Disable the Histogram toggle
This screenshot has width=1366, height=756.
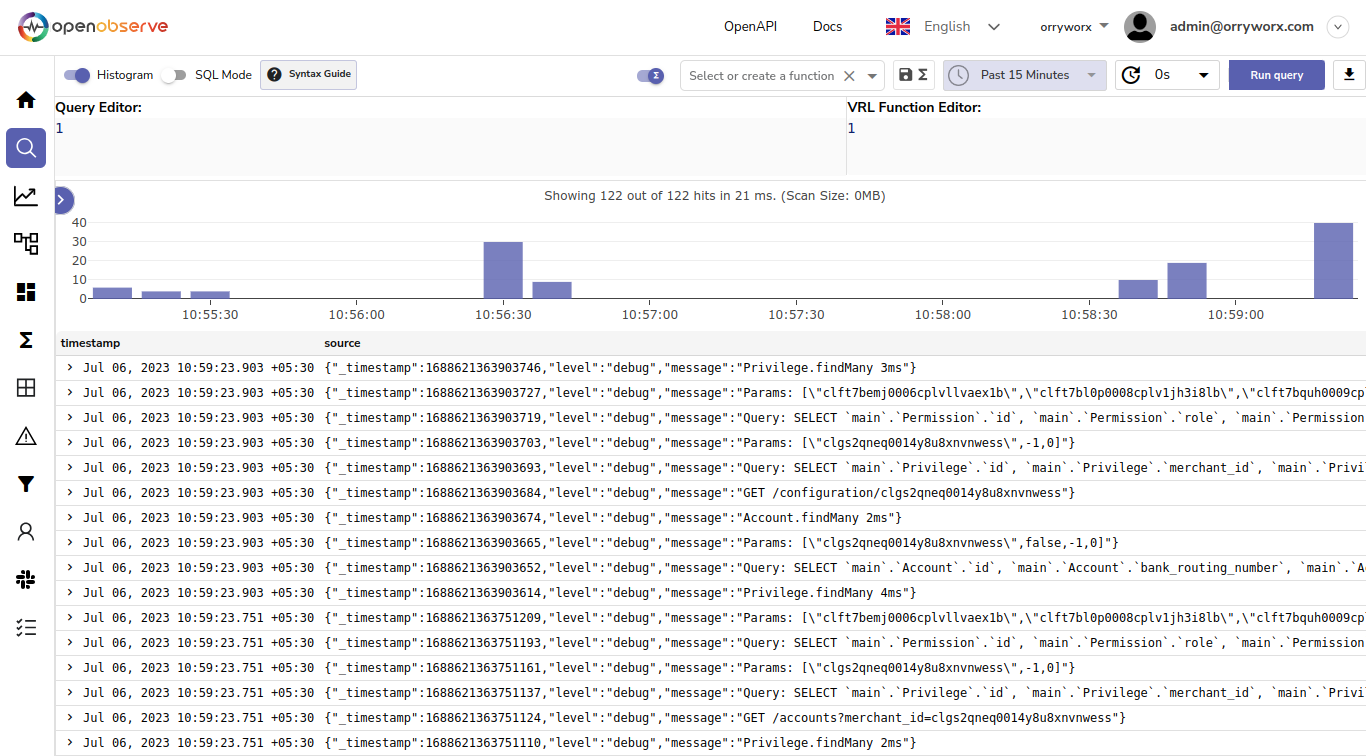click(x=77, y=74)
